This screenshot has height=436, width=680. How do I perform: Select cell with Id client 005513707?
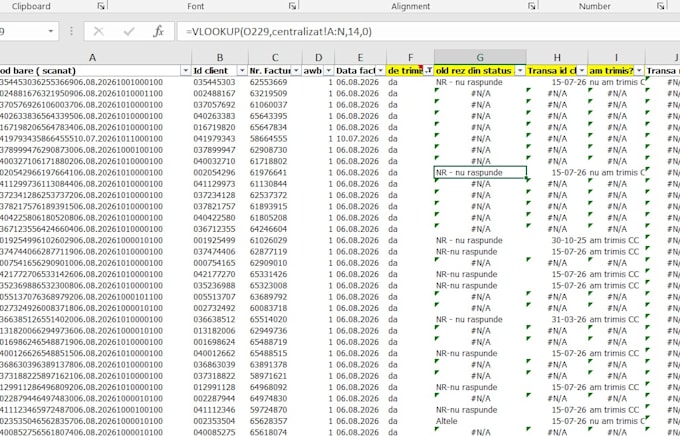(220, 297)
